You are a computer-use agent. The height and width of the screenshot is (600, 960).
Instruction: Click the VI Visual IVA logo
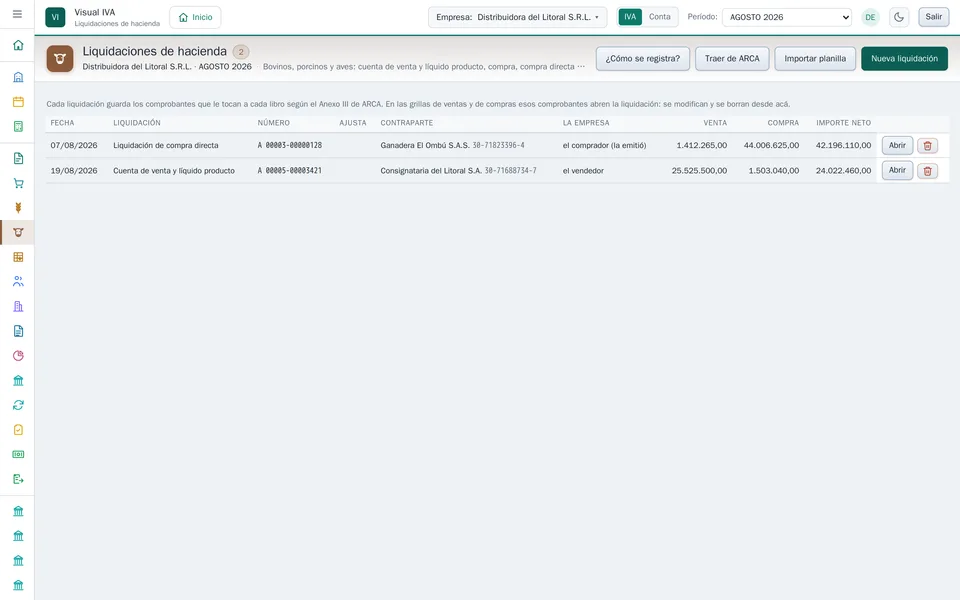pyautogui.click(x=55, y=17)
